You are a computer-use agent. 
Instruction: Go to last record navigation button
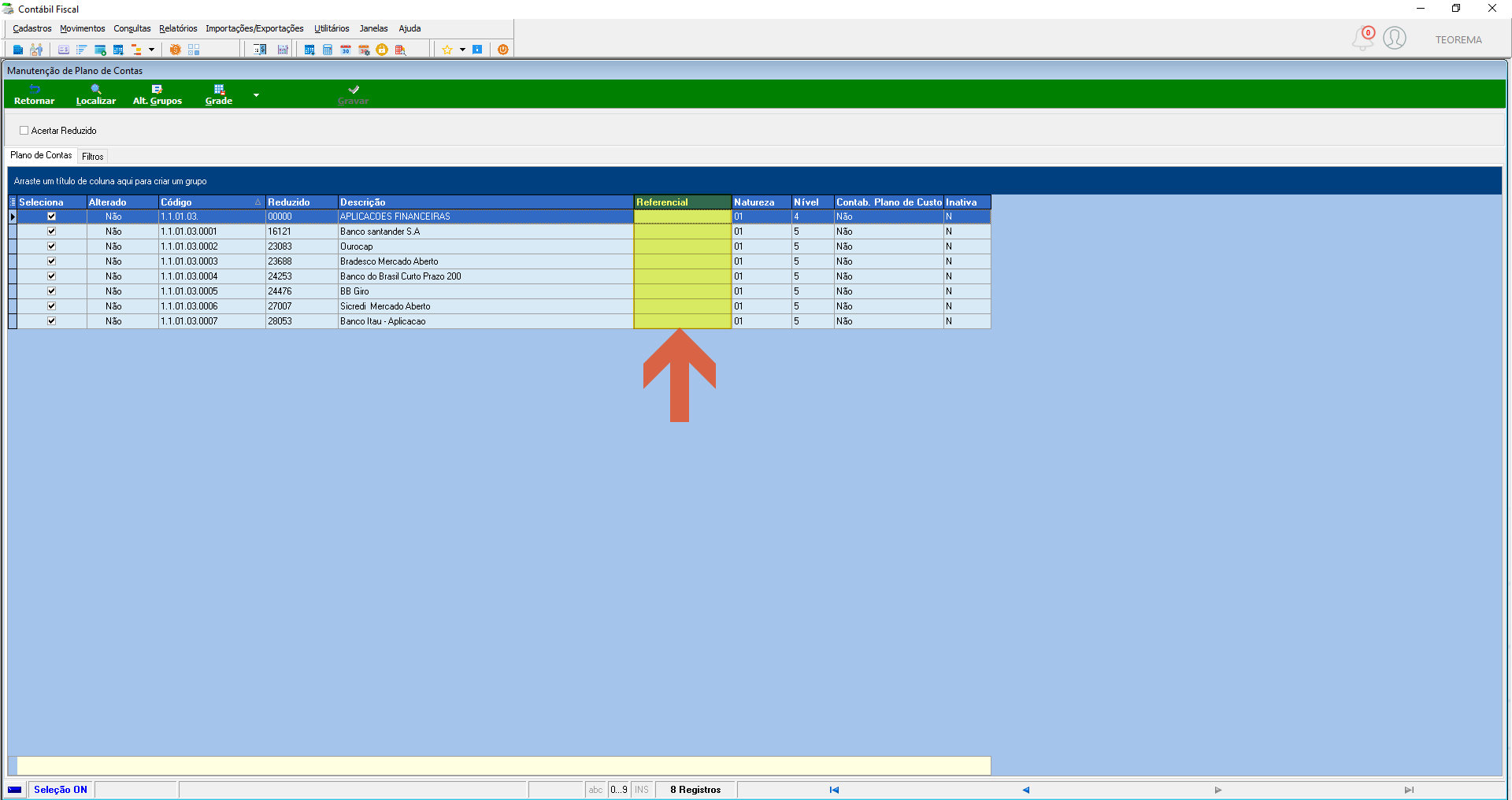[x=1409, y=790]
